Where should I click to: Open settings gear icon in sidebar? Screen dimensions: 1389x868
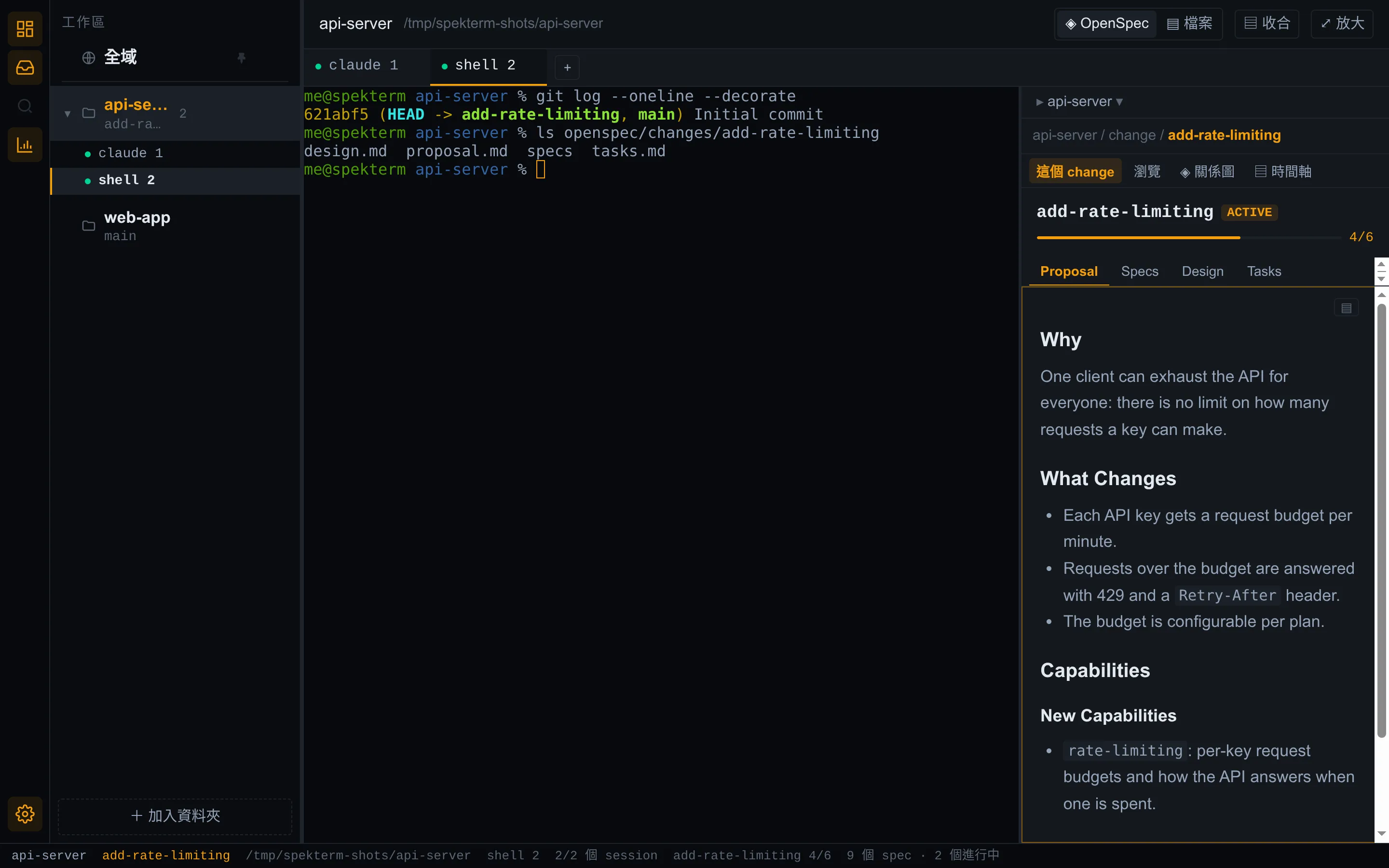(x=25, y=814)
